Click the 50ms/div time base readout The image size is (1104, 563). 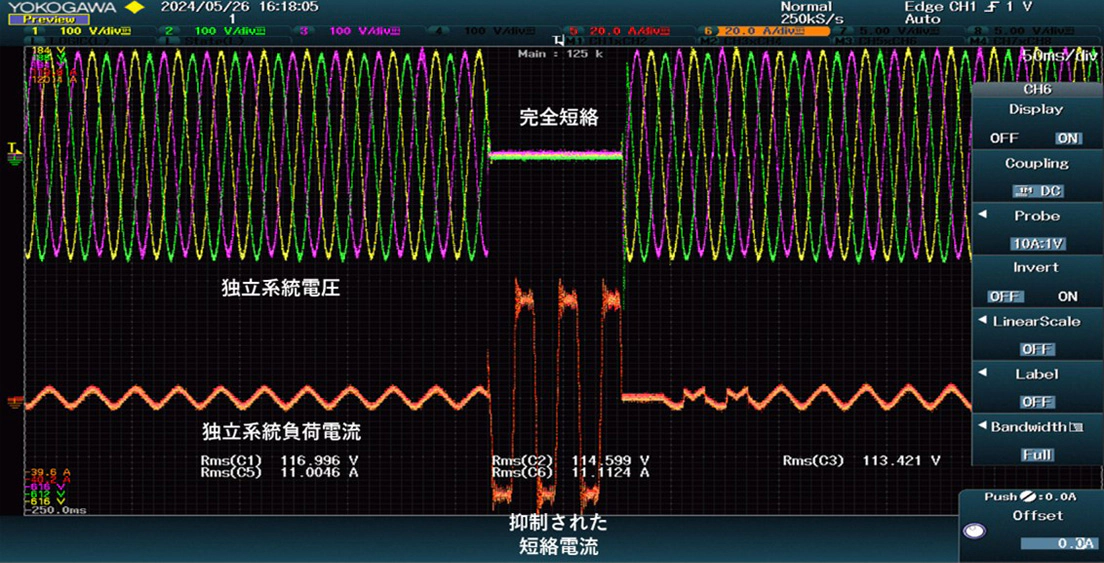coord(1062,55)
